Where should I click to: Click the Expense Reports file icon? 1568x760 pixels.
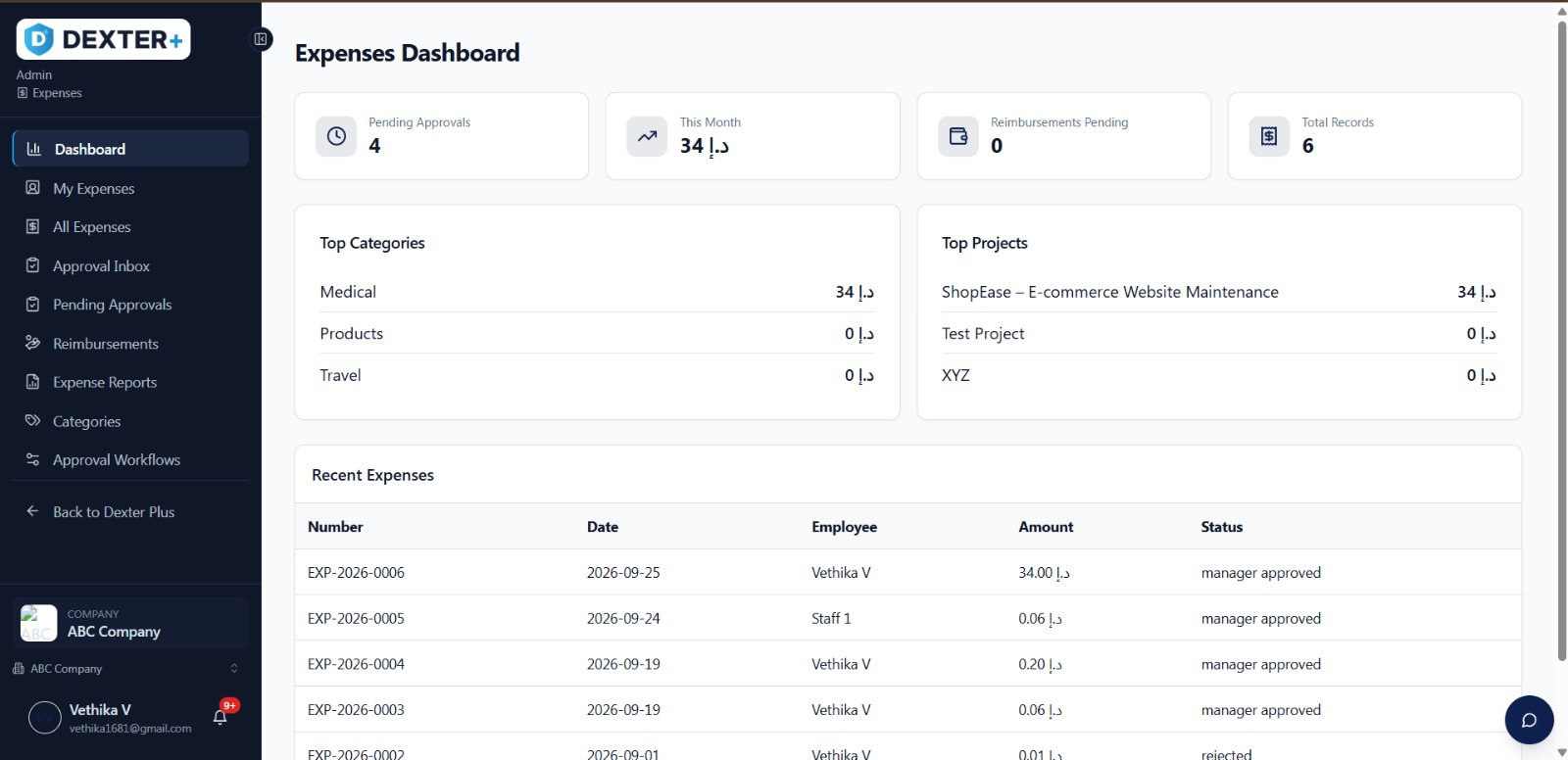coord(32,382)
